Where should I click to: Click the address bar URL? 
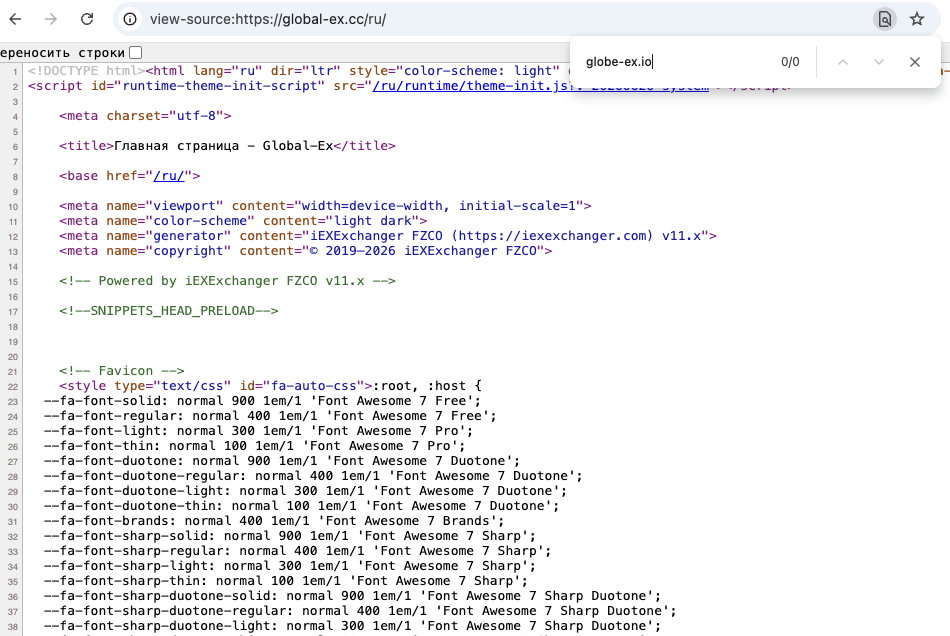coord(268,19)
